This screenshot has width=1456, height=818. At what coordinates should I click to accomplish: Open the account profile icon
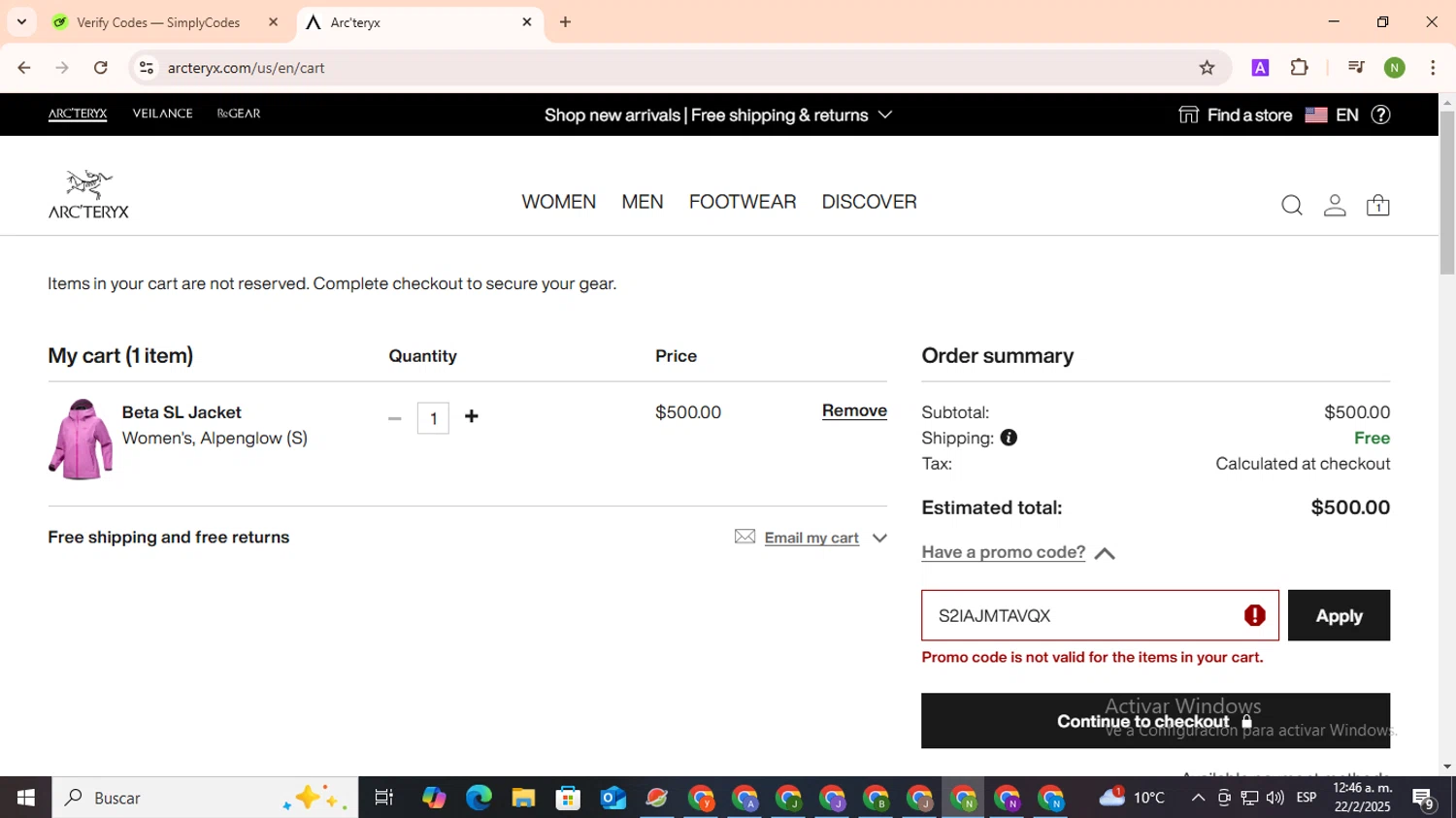click(x=1335, y=206)
